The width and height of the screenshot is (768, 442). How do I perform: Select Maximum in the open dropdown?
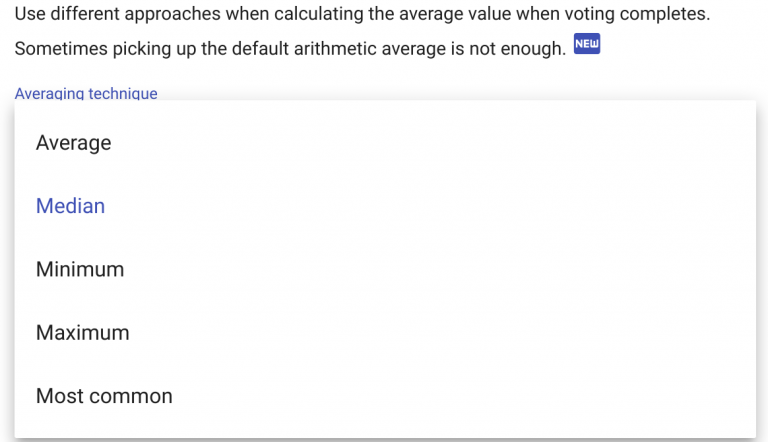[82, 333]
